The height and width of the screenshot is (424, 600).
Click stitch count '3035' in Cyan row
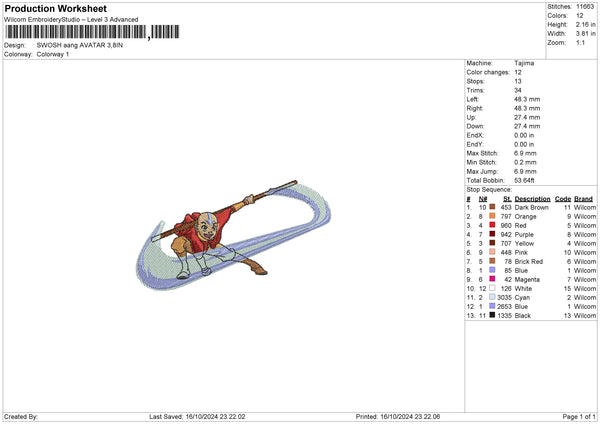(504, 298)
